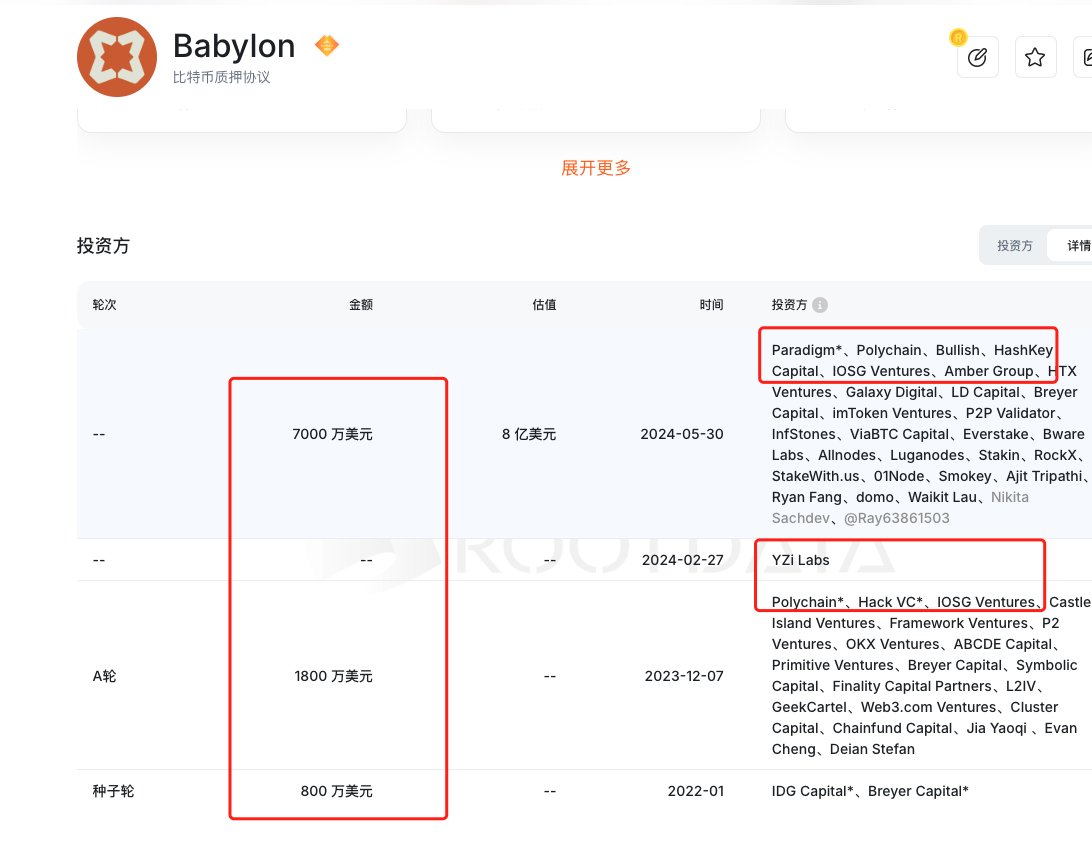Open investor ViaBTC Capital link
The height and width of the screenshot is (849, 1092).
(899, 434)
